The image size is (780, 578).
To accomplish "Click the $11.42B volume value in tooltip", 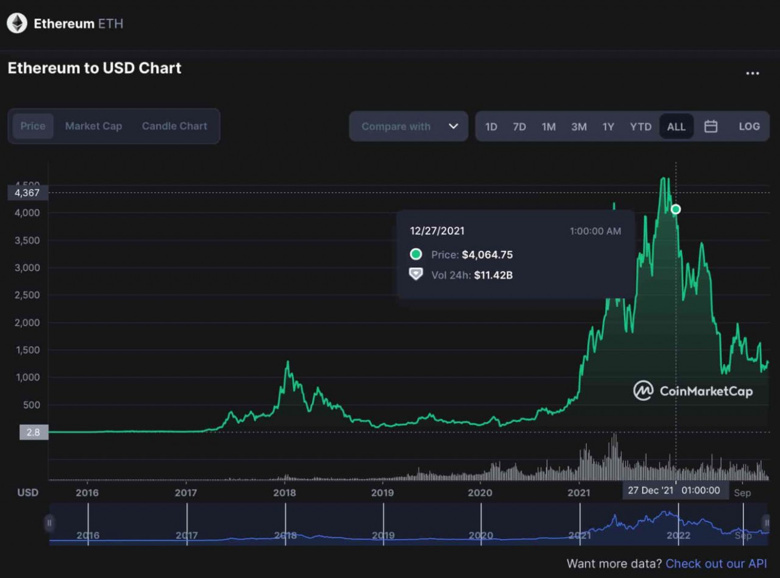I will click(493, 275).
